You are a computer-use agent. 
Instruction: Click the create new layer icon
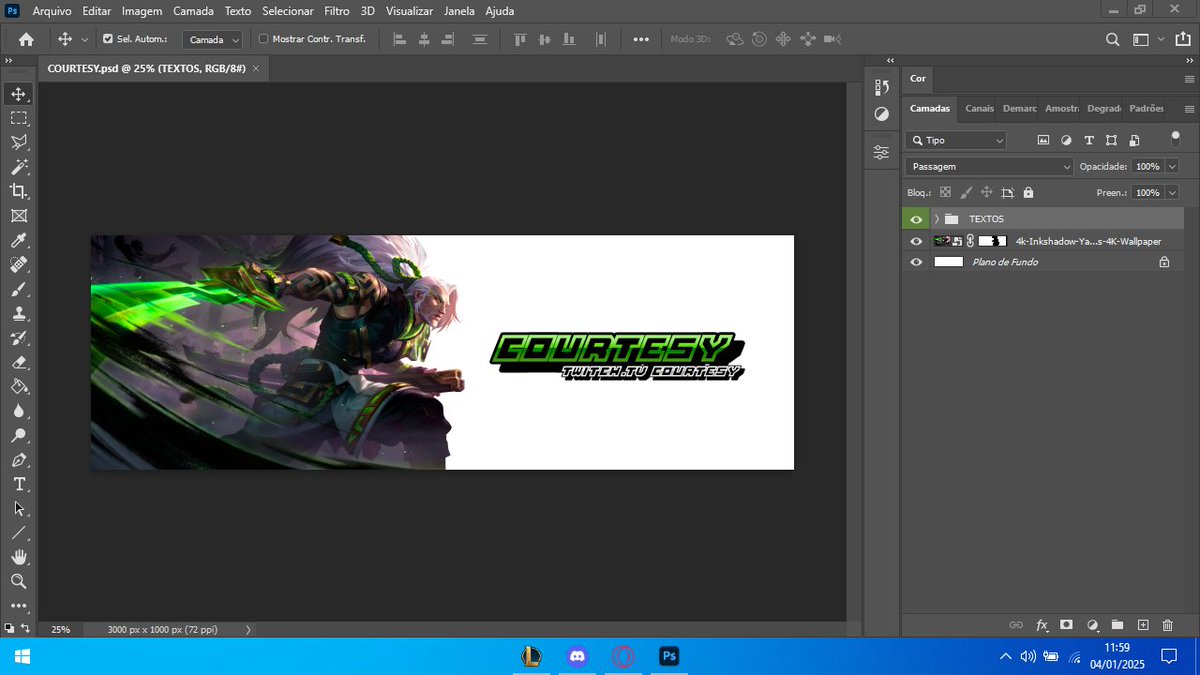pos(1143,625)
